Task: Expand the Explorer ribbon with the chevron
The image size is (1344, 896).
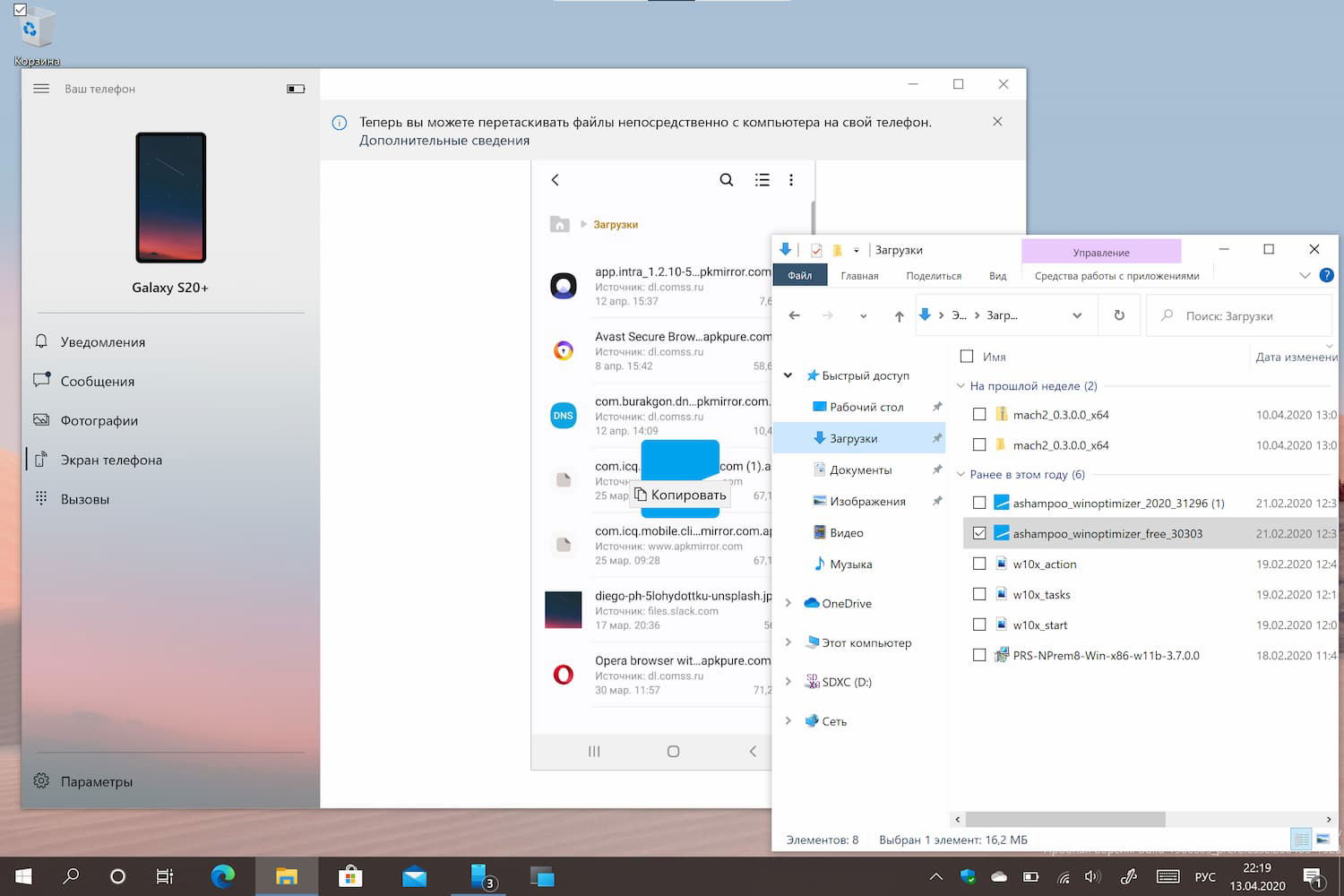Action: 1305,275
